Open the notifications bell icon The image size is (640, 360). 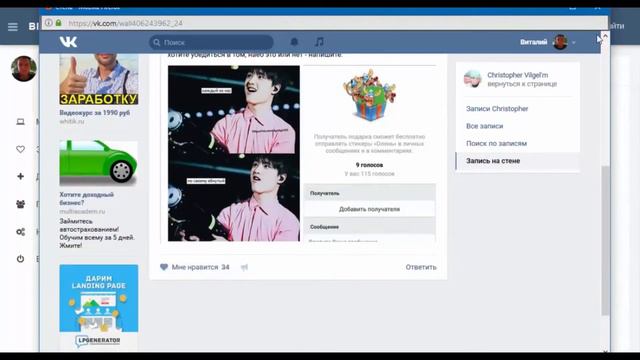pos(294,42)
